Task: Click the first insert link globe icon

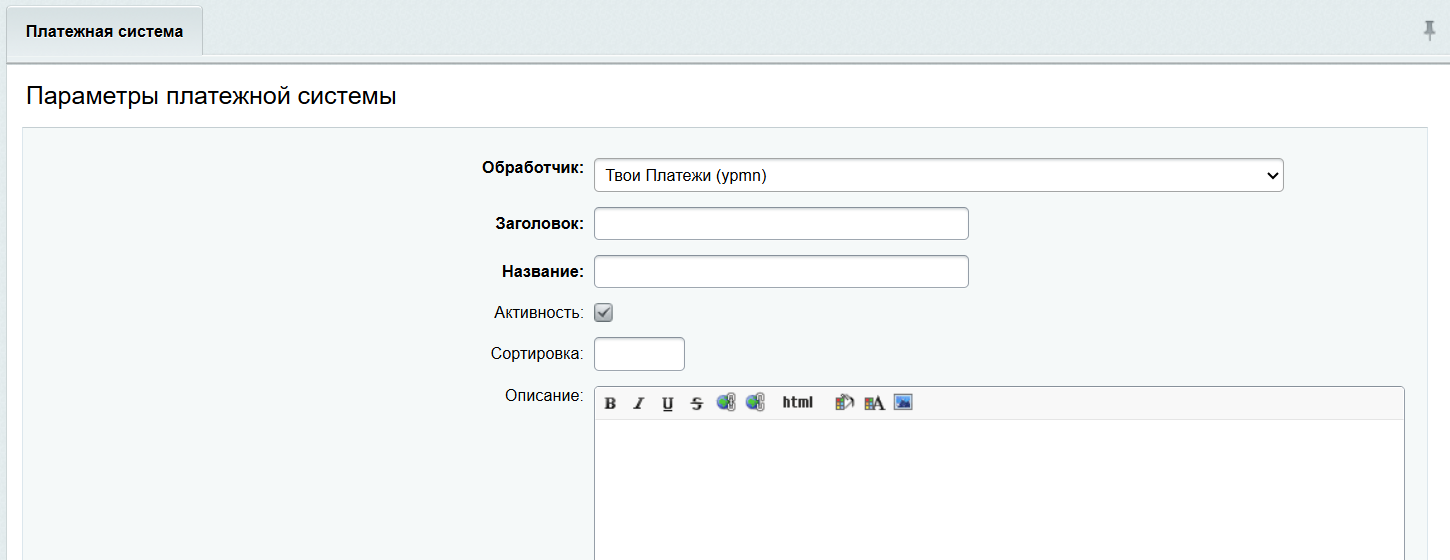Action: click(x=726, y=402)
